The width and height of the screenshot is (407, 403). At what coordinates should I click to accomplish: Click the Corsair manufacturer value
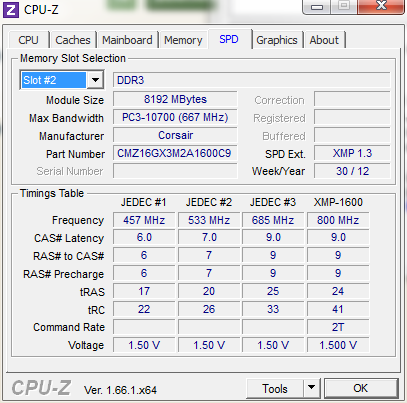175,135
